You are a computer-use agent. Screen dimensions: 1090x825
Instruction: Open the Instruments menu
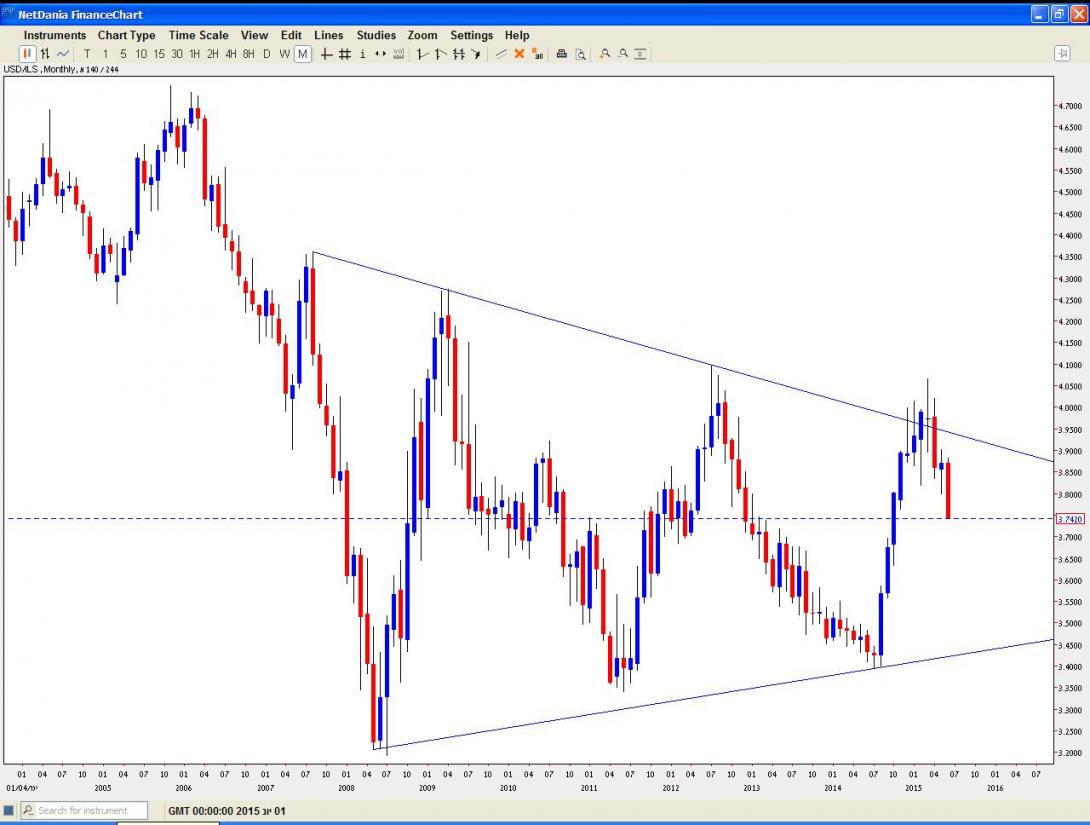(x=55, y=35)
